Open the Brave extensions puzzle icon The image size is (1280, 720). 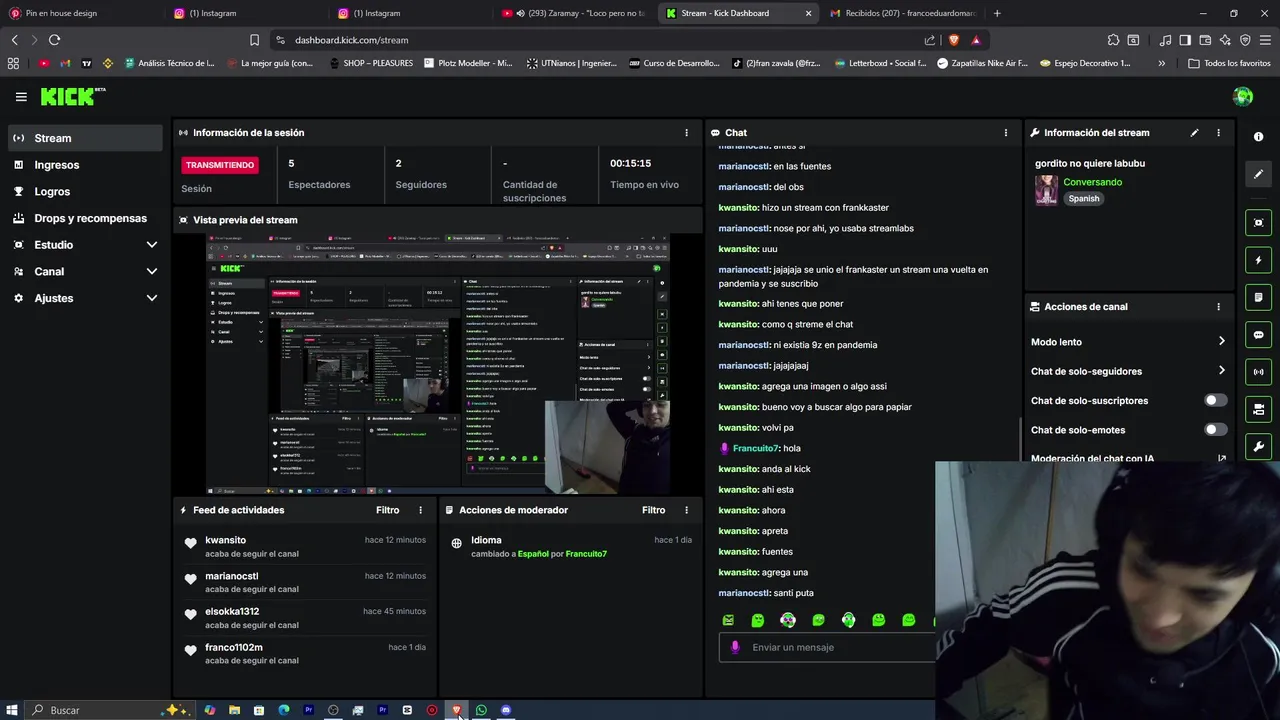tap(1113, 40)
